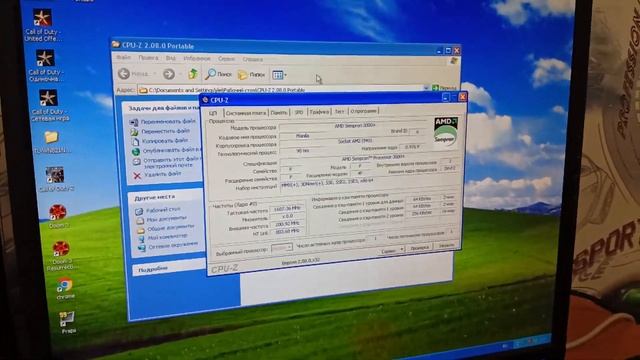Go to Desktop (Рабочий стол) in Other Places
This screenshot has width=640, height=360.
pyautogui.click(x=163, y=210)
